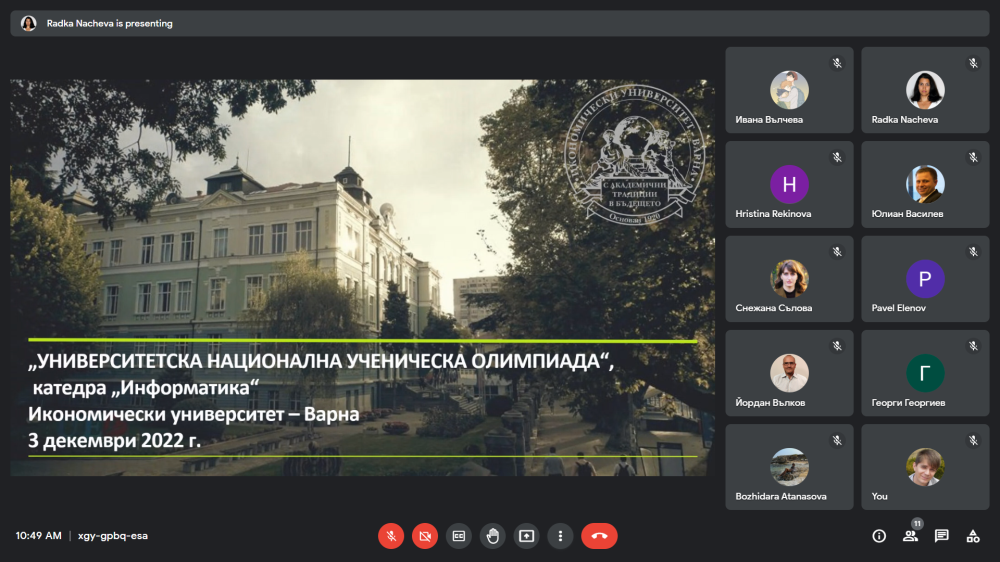Image resolution: width=1000 pixels, height=562 pixels.
Task: Click Bozhidara Atanasova participant avatar
Action: pyautogui.click(x=789, y=467)
